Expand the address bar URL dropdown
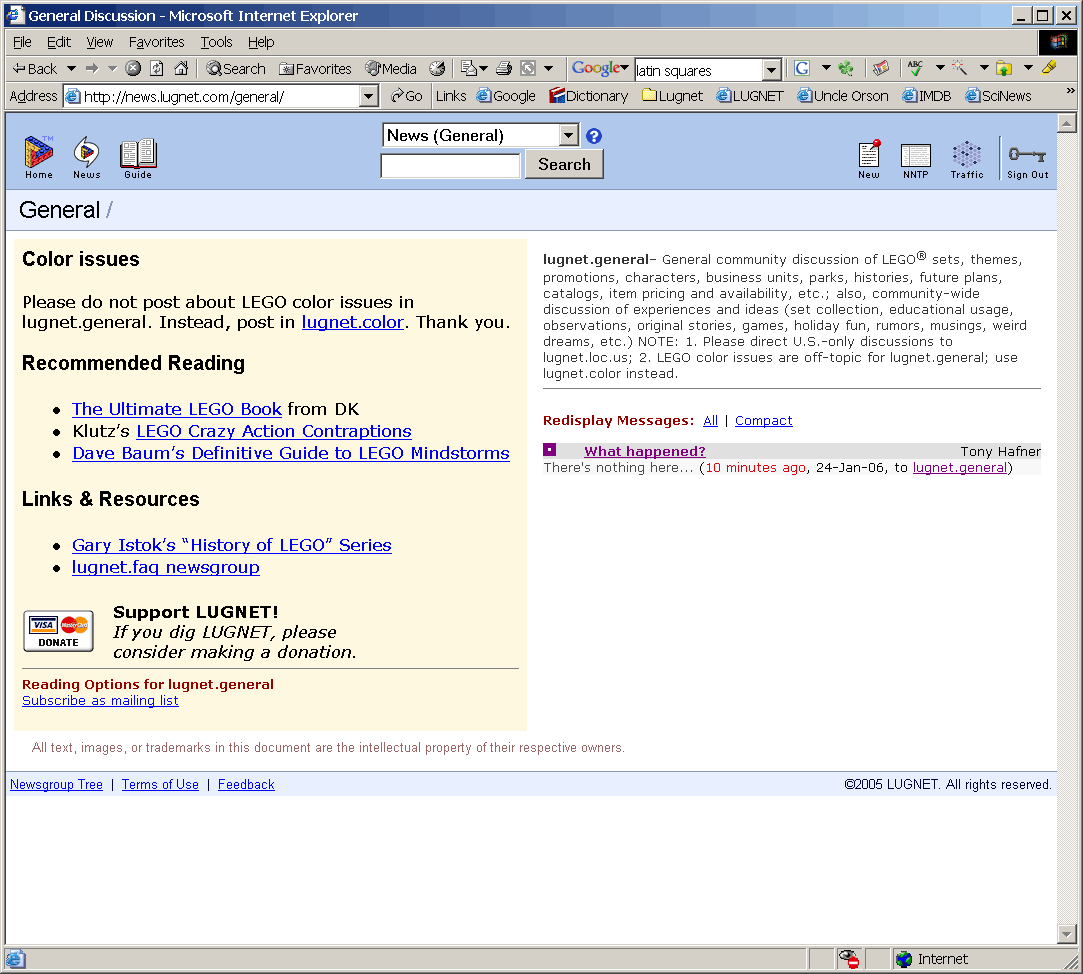Screen dimensions: 1083x974 click(x=368, y=96)
